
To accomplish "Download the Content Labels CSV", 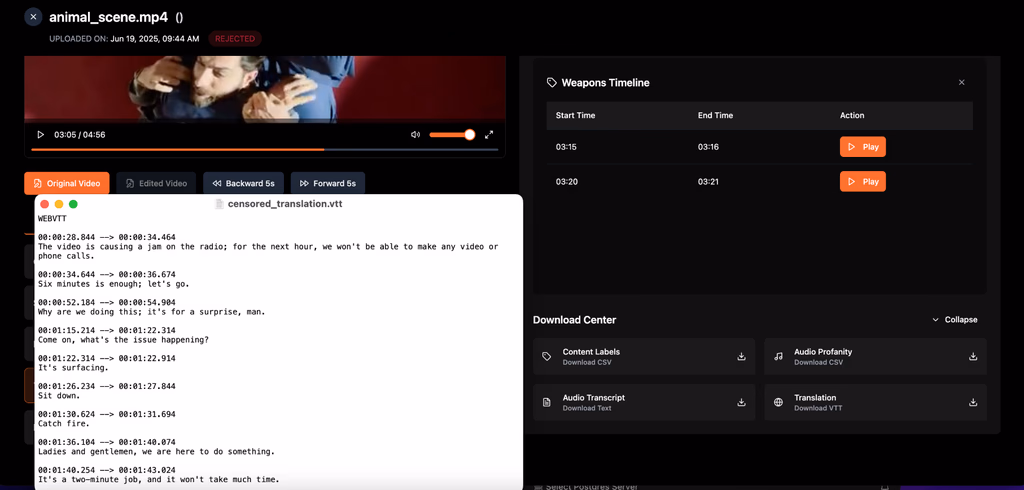I will (x=741, y=356).
